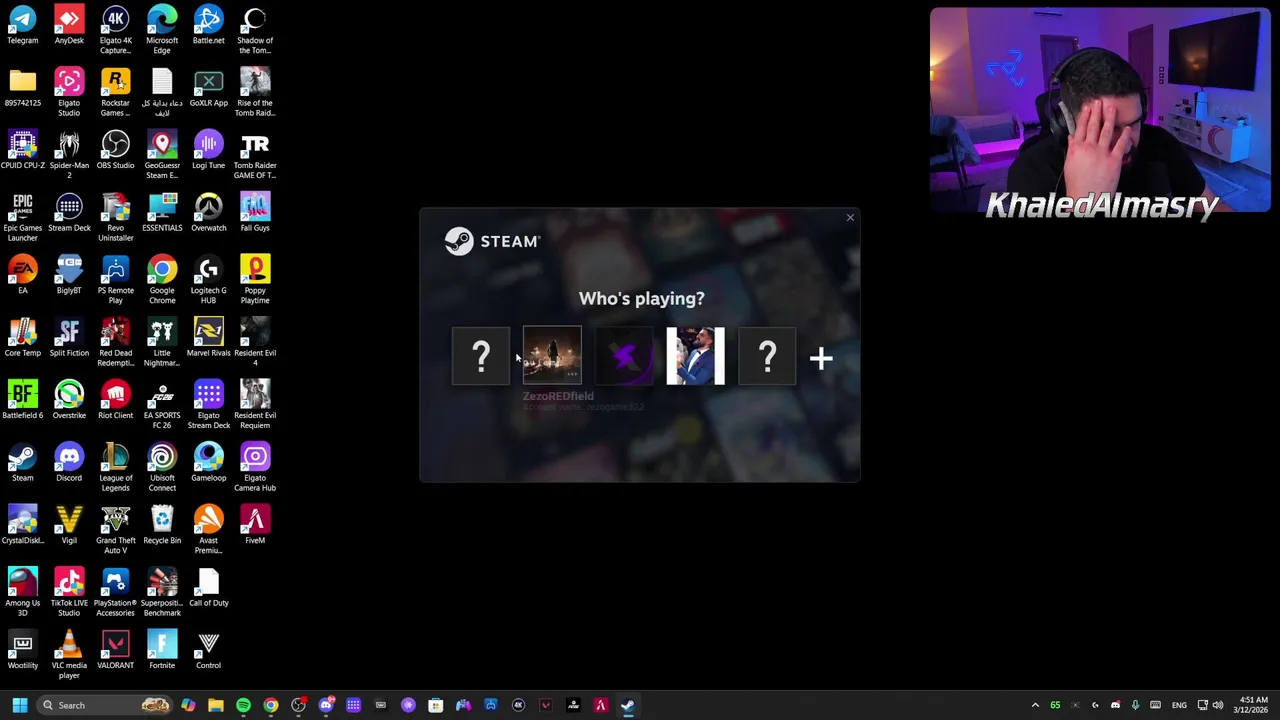The width and height of the screenshot is (1280, 720).
Task: Switch the ENG input language indicator
Action: (1179, 705)
